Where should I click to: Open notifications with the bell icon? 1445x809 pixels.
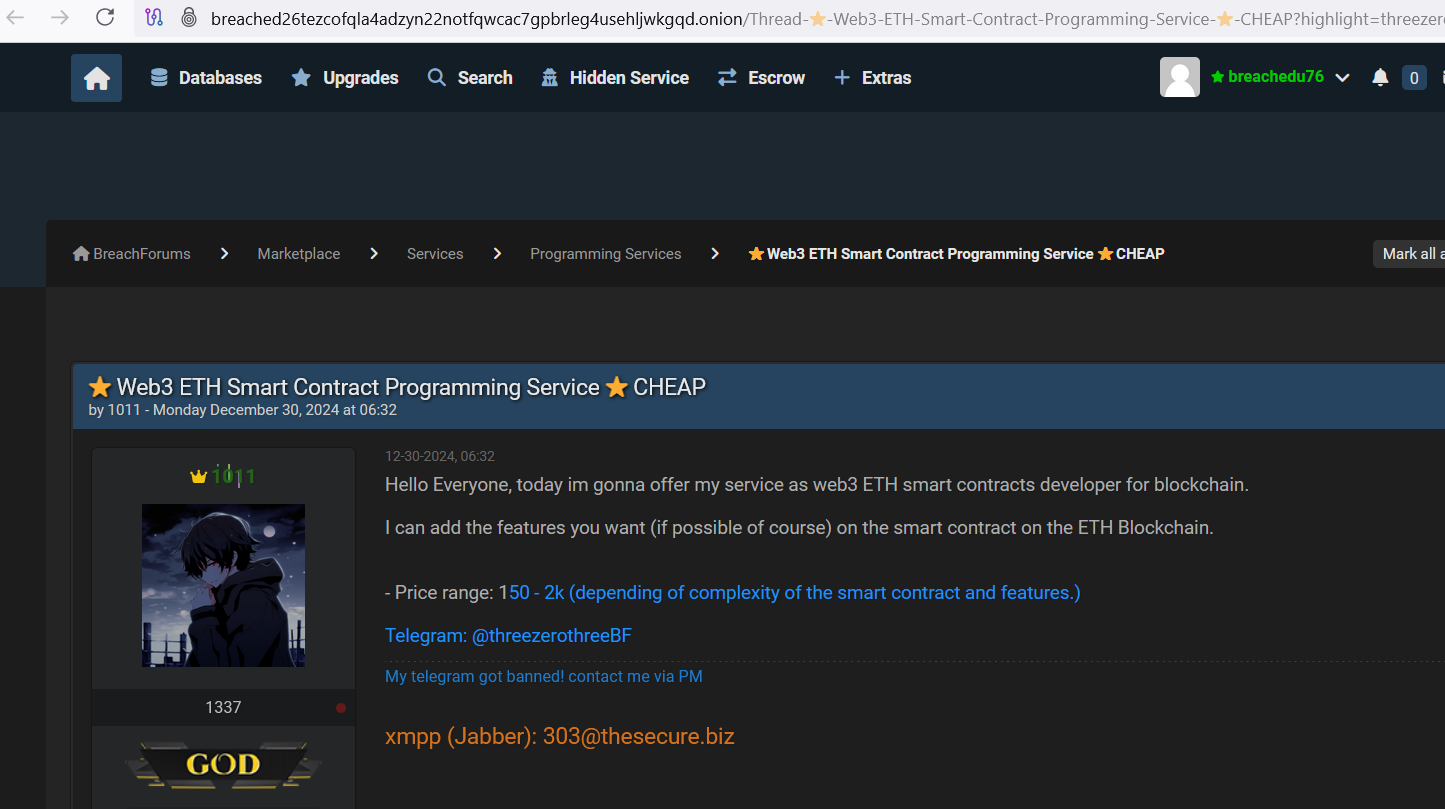click(1380, 78)
